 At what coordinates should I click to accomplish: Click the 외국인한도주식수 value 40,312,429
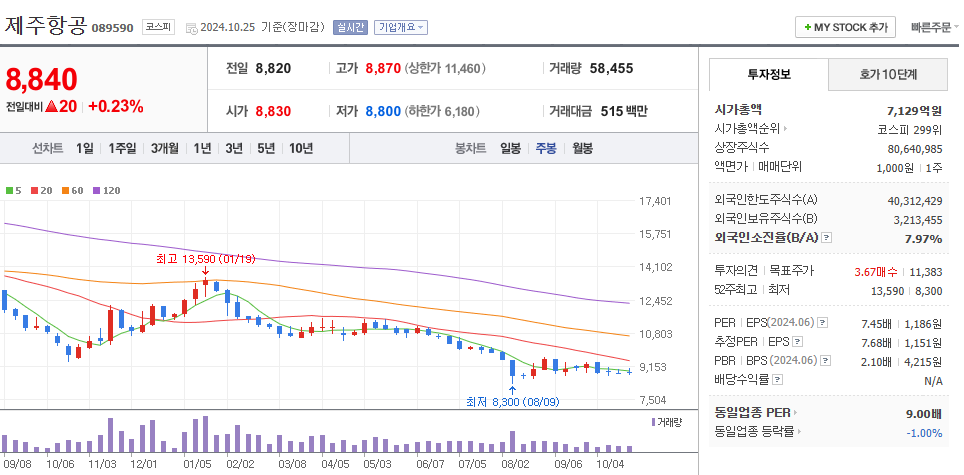click(x=915, y=201)
